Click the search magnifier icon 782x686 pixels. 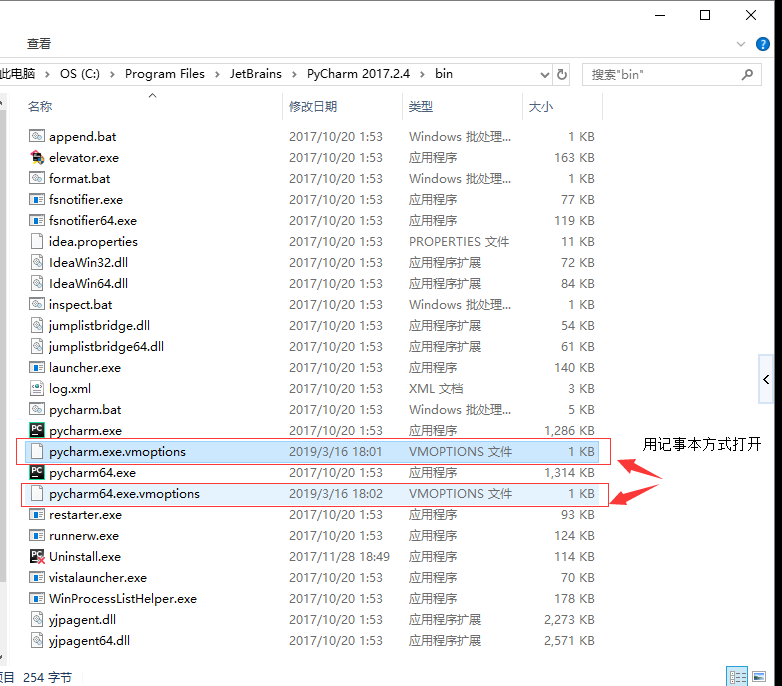[747, 74]
